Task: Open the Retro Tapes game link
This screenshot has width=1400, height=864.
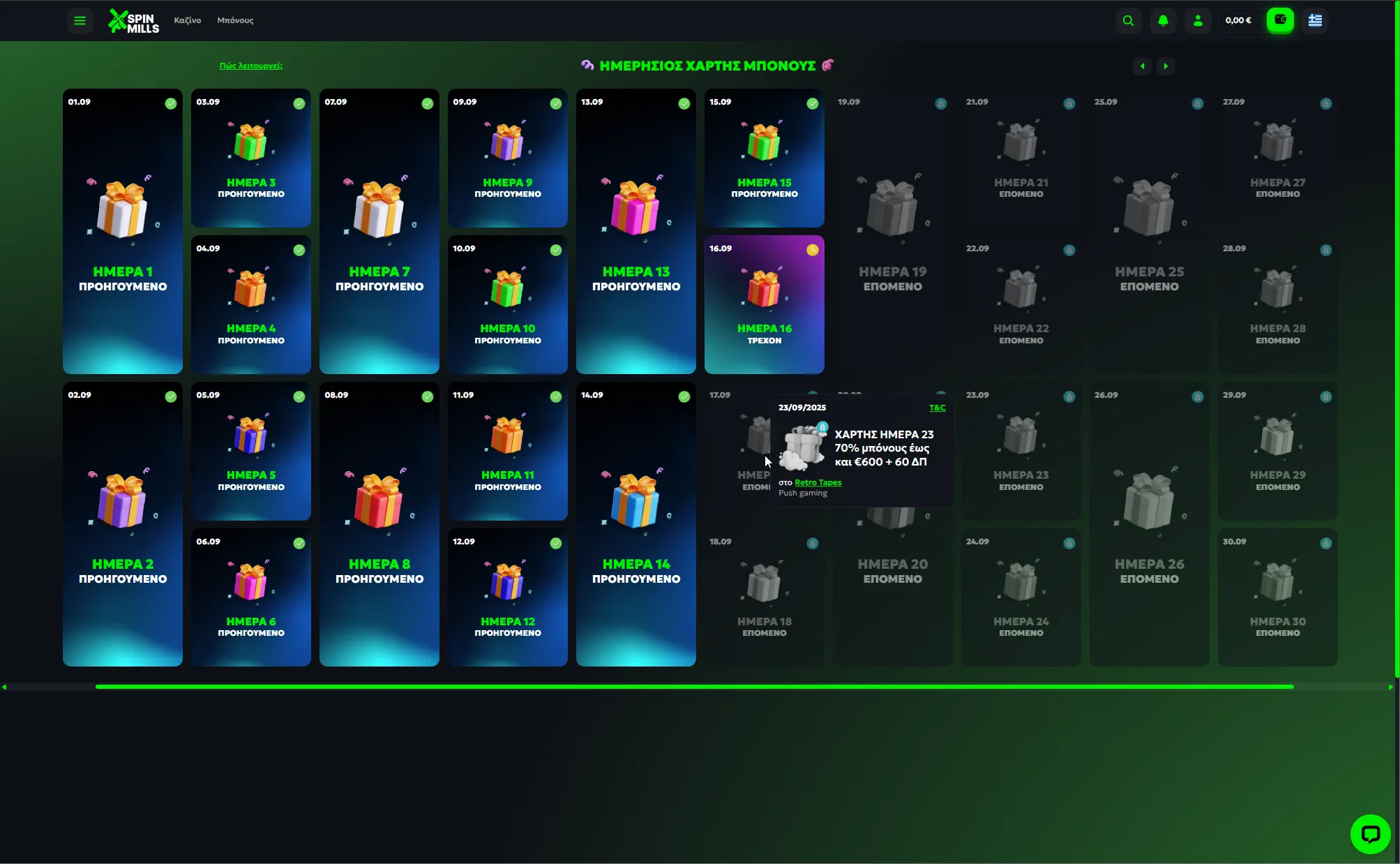Action: pyautogui.click(x=818, y=482)
